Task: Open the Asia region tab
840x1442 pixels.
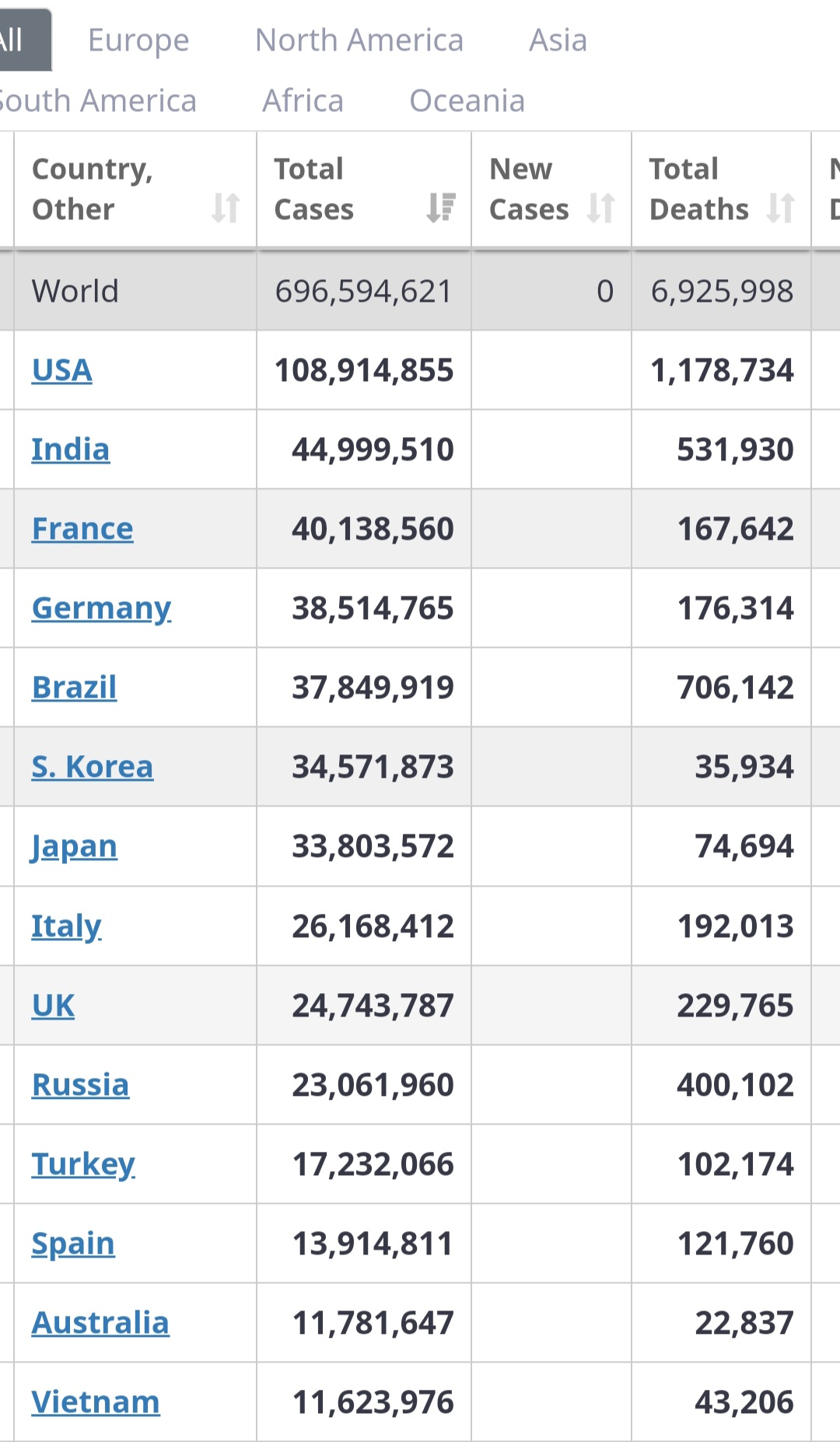Action: click(558, 40)
